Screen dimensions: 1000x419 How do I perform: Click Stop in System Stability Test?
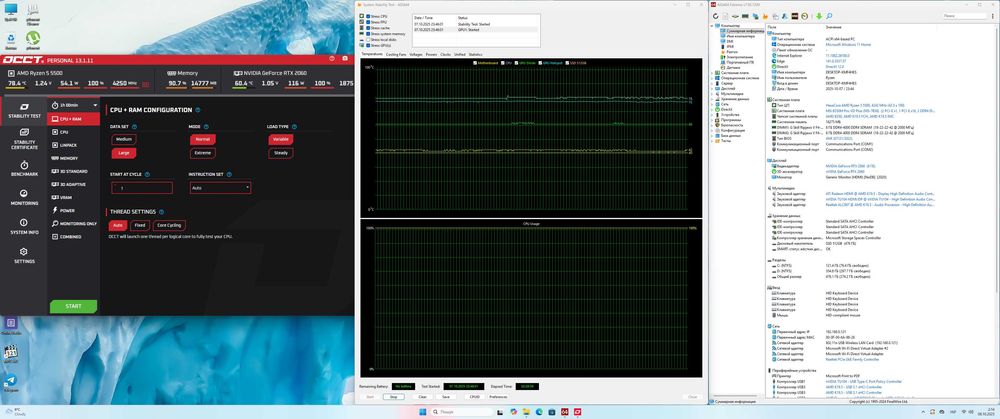[393, 397]
